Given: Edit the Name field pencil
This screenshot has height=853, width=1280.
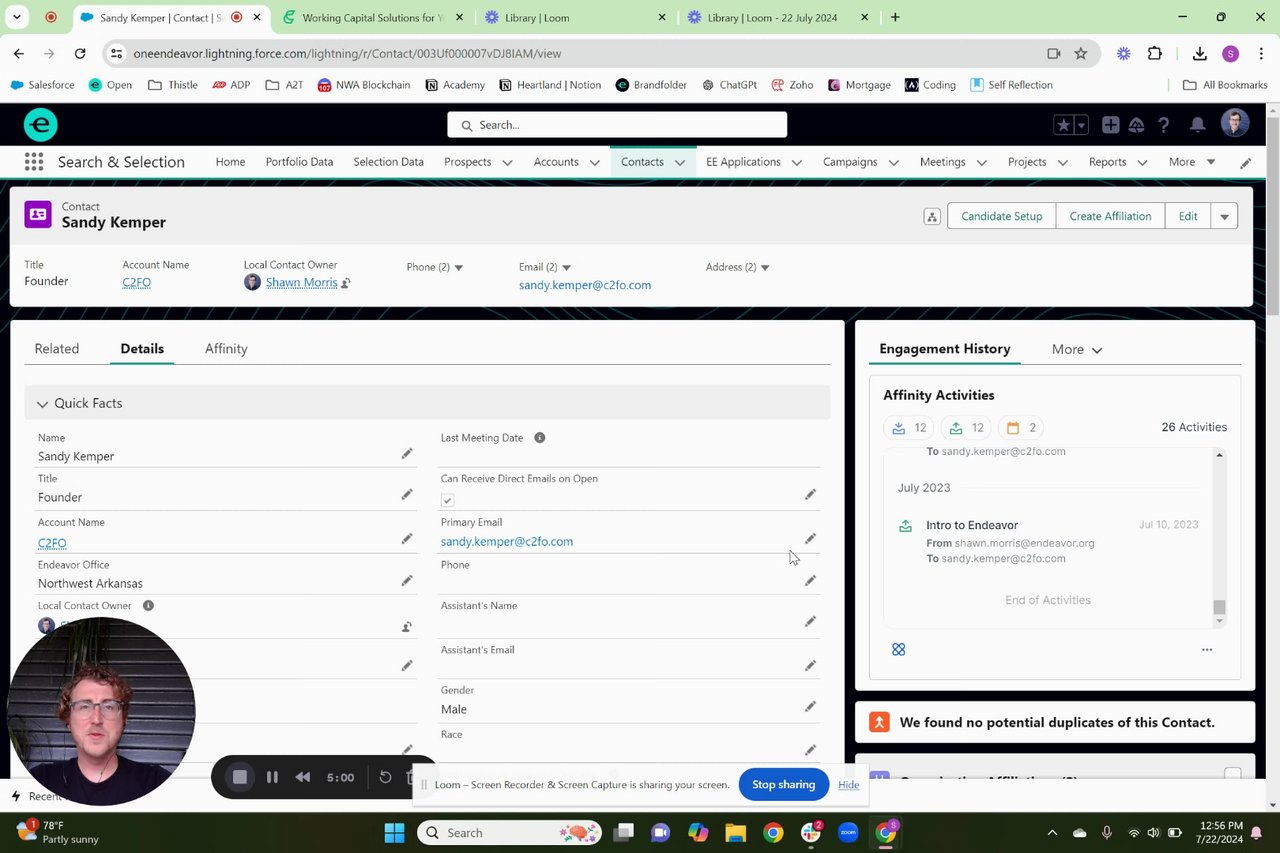Looking at the screenshot, I should tap(407, 454).
